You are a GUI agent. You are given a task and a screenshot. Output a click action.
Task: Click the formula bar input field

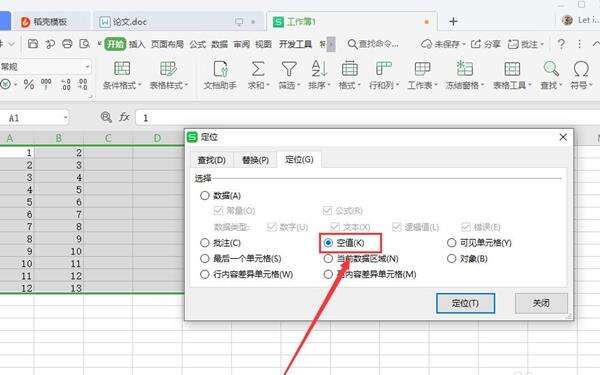coord(367,118)
